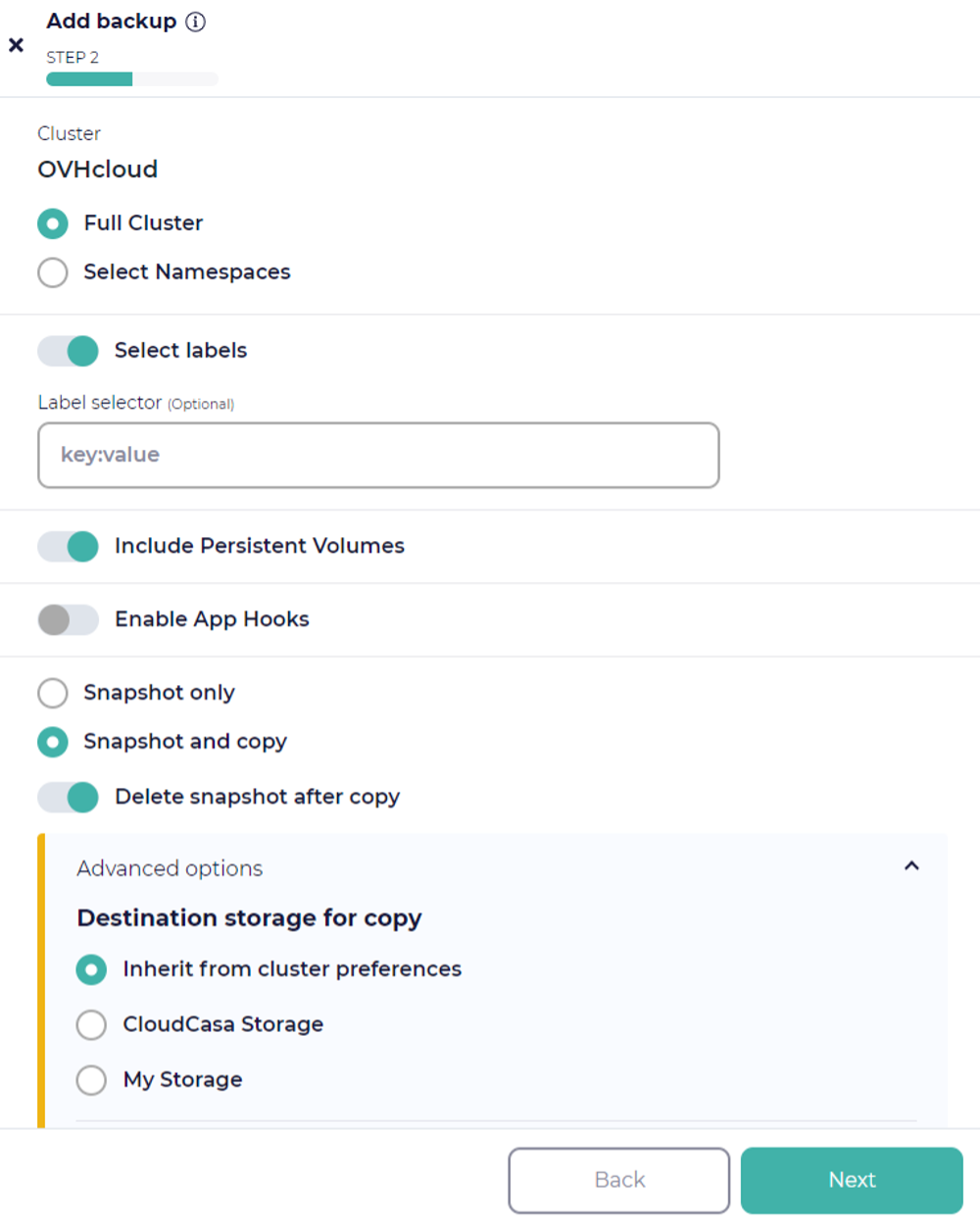Click the Step 2 progress bar
Viewport: 980px width, 1227px height.
pyautogui.click(x=131, y=79)
